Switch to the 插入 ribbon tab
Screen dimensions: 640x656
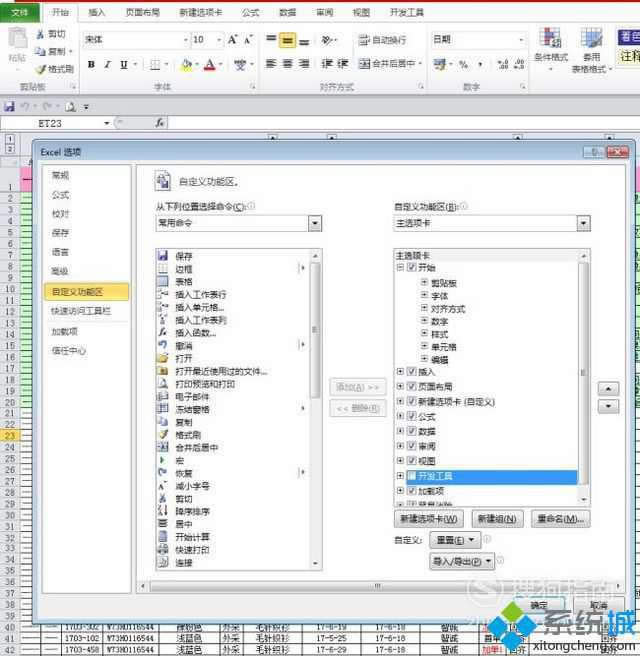97,13
